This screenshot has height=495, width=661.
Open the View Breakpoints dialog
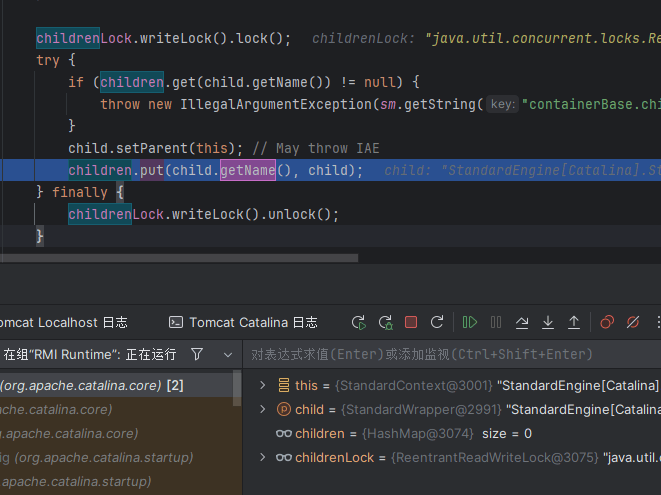607,322
